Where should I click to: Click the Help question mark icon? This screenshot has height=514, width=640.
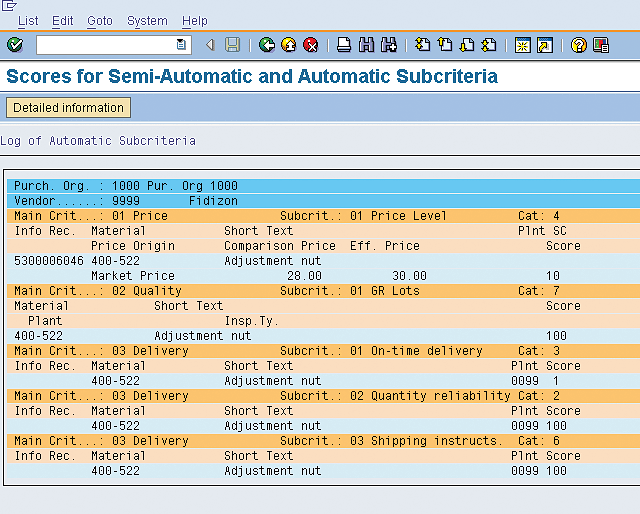click(x=578, y=45)
